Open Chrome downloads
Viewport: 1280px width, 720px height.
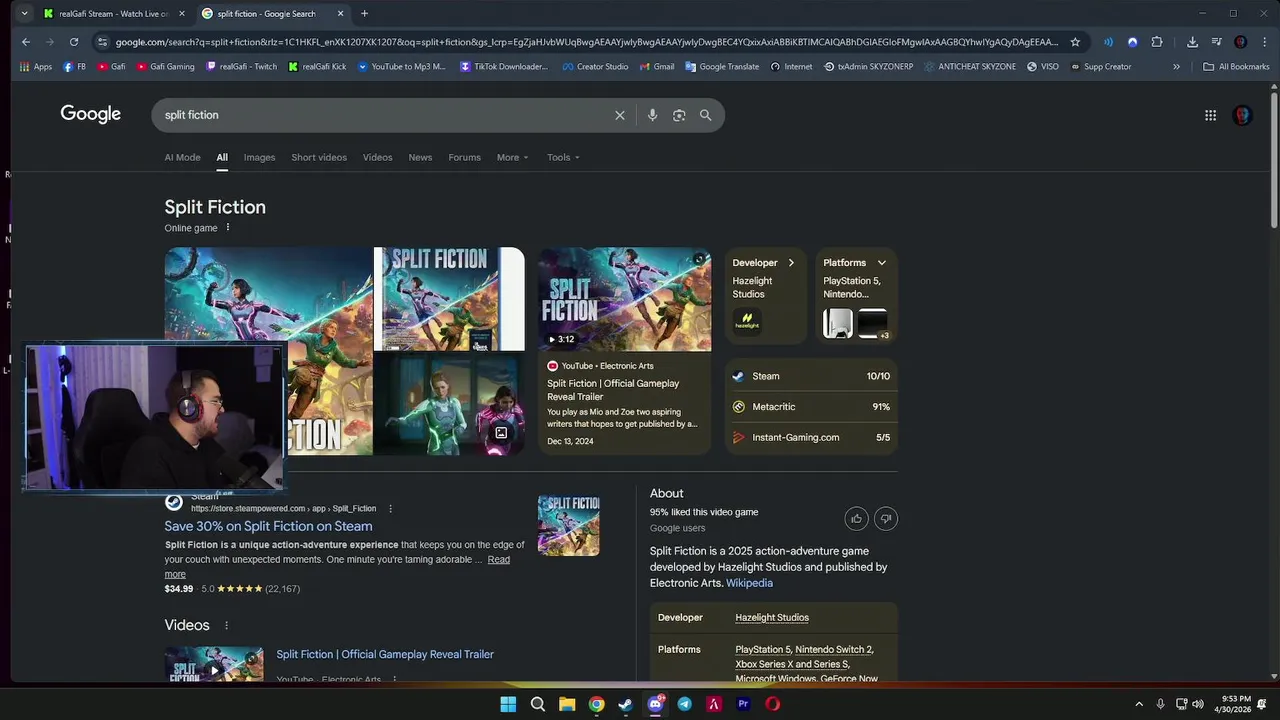[x=1192, y=42]
